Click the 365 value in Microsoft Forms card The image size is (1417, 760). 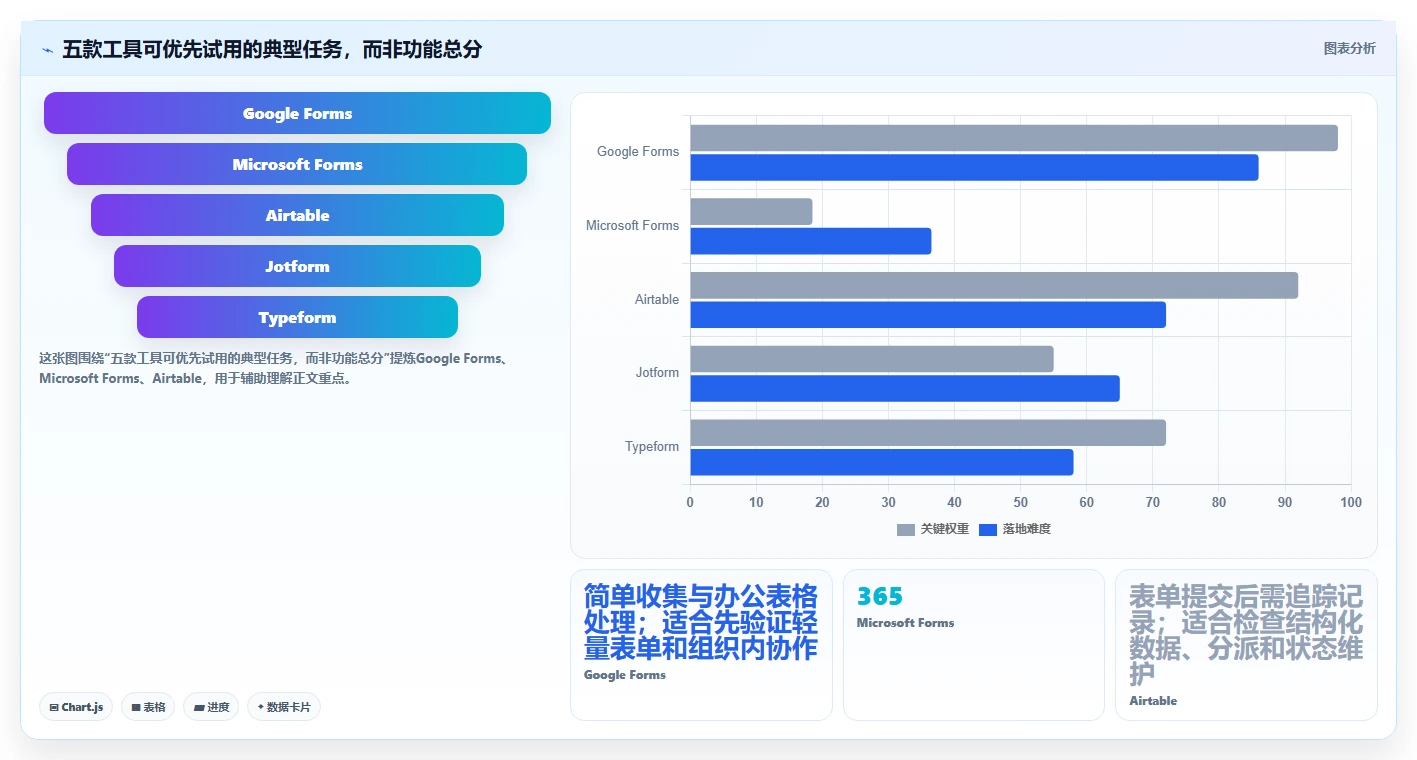coord(880,597)
